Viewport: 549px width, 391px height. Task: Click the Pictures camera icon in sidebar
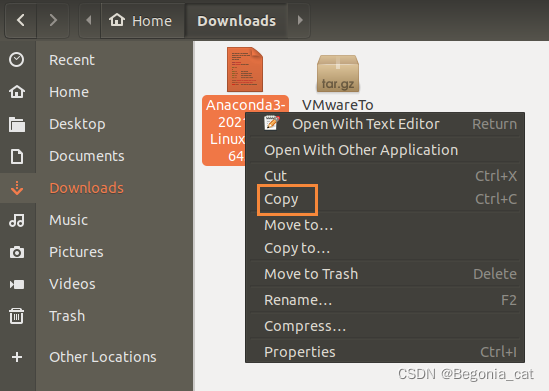pyautogui.click(x=17, y=252)
